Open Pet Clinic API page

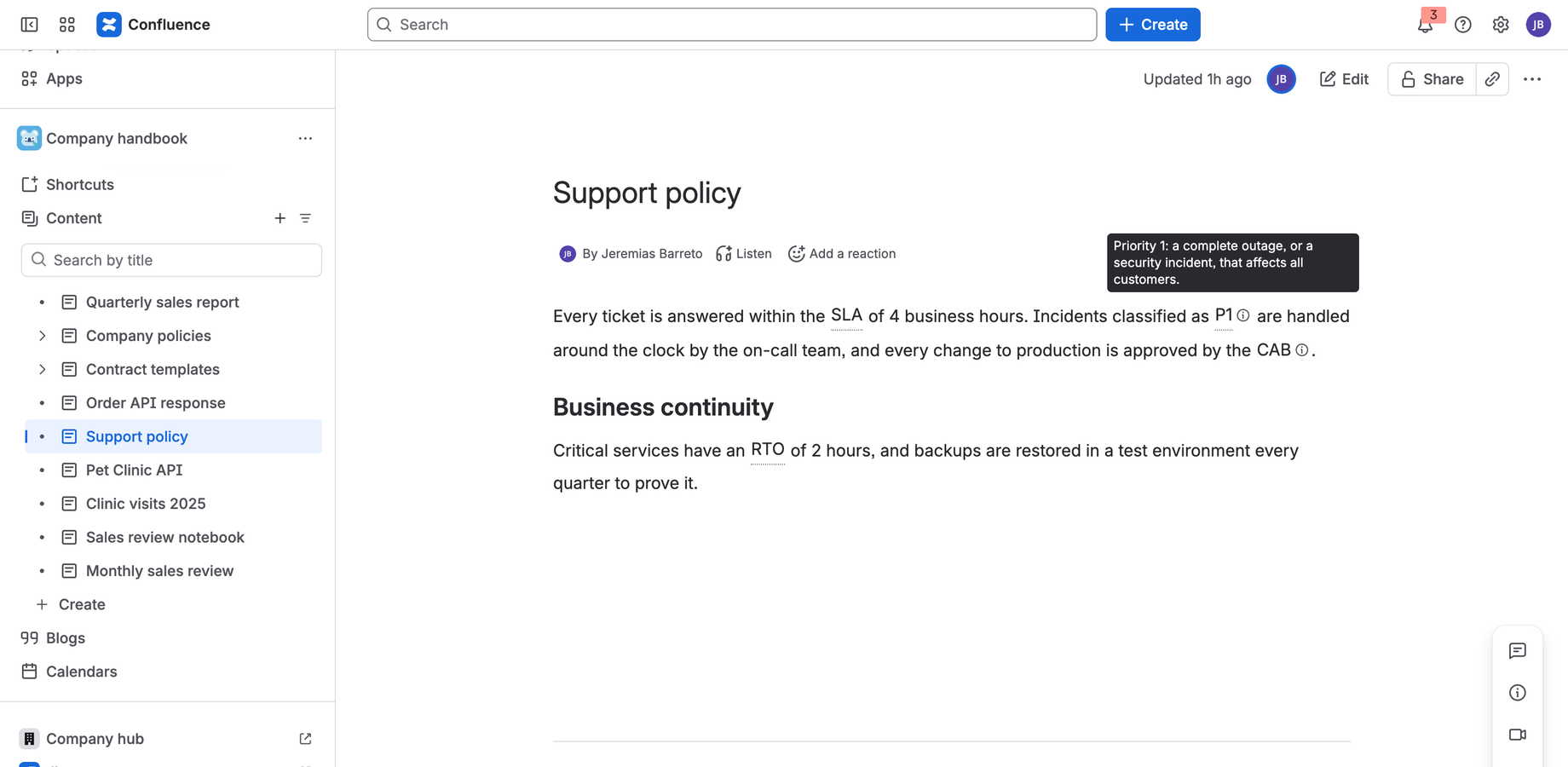click(x=134, y=470)
